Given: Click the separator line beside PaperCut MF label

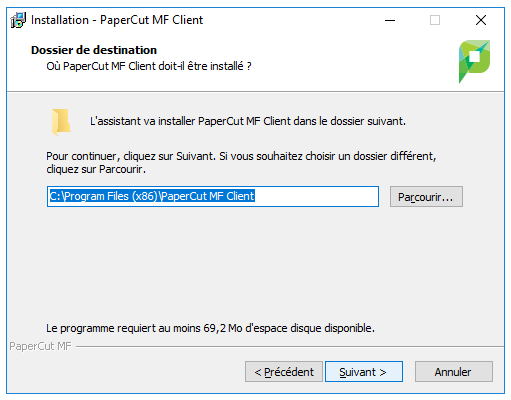Looking at the screenshot, I should pyautogui.click(x=290, y=347).
